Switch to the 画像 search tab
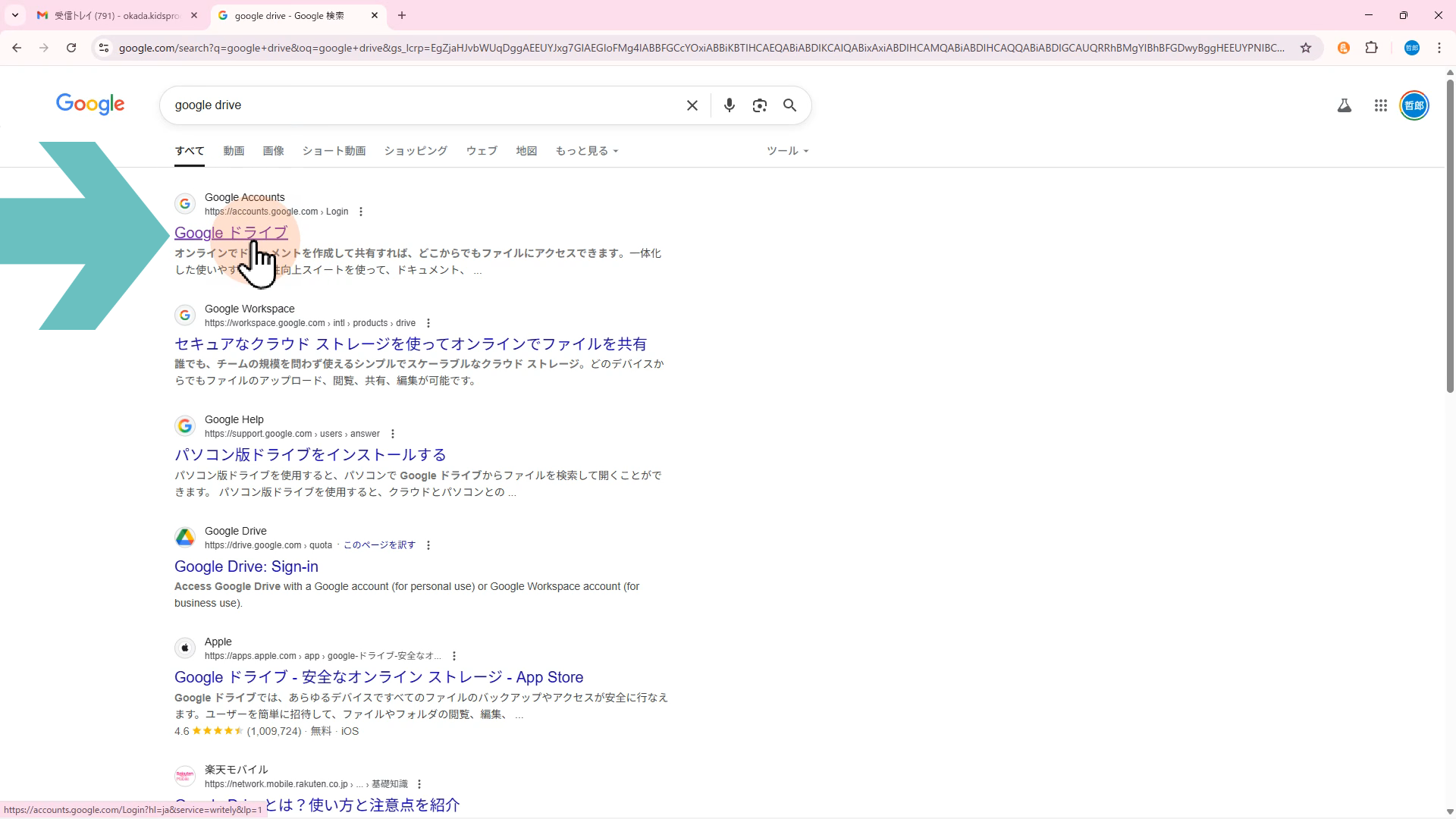 (x=273, y=151)
